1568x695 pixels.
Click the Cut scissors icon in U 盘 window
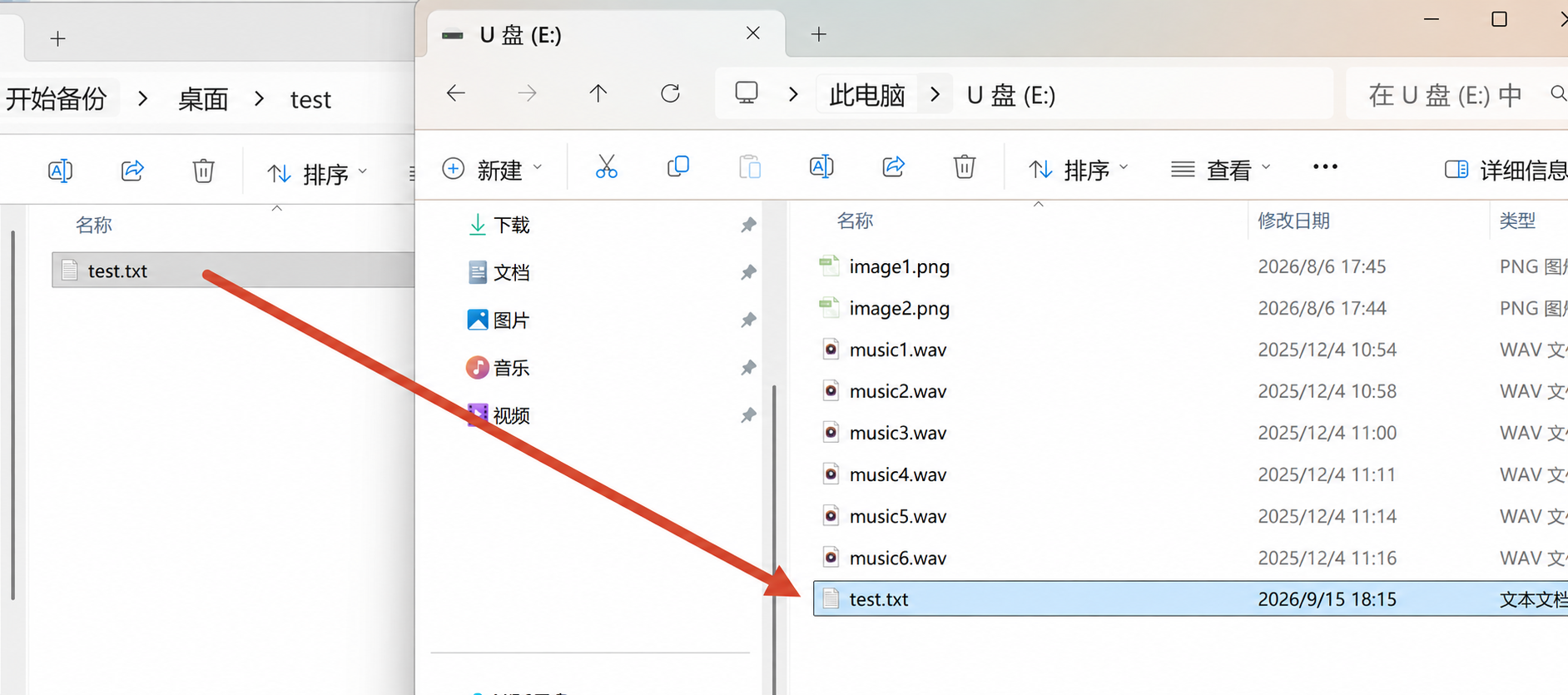tap(607, 168)
